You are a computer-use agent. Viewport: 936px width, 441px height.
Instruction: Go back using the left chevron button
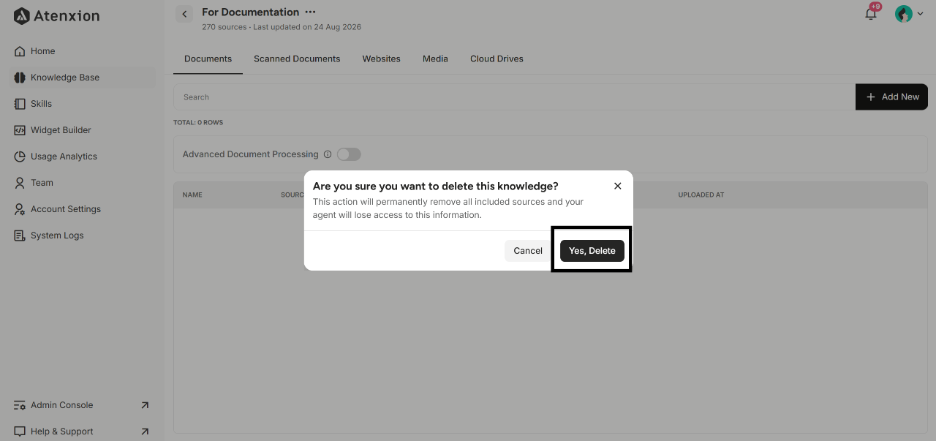[184, 14]
